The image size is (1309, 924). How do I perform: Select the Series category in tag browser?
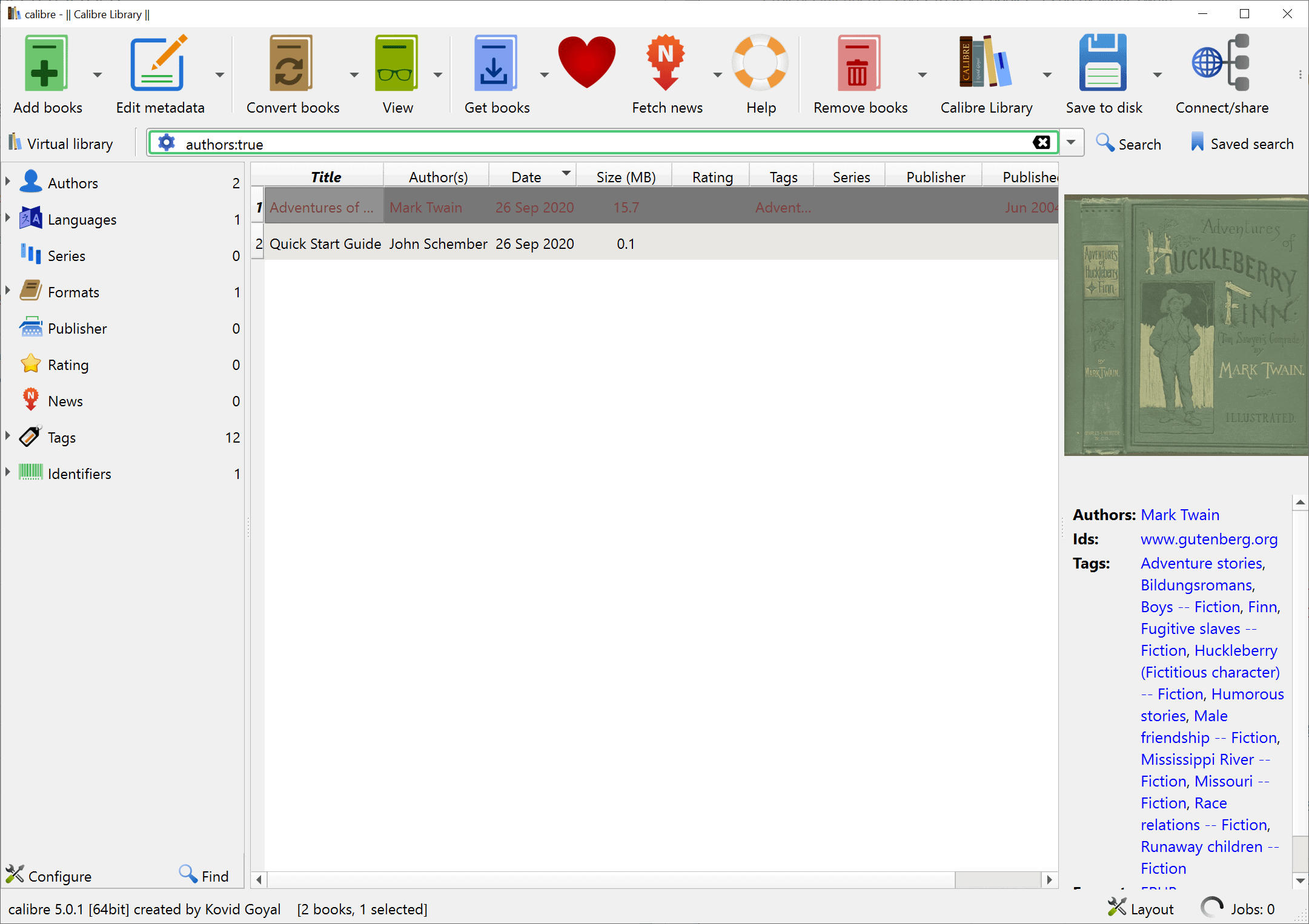[x=124, y=256]
